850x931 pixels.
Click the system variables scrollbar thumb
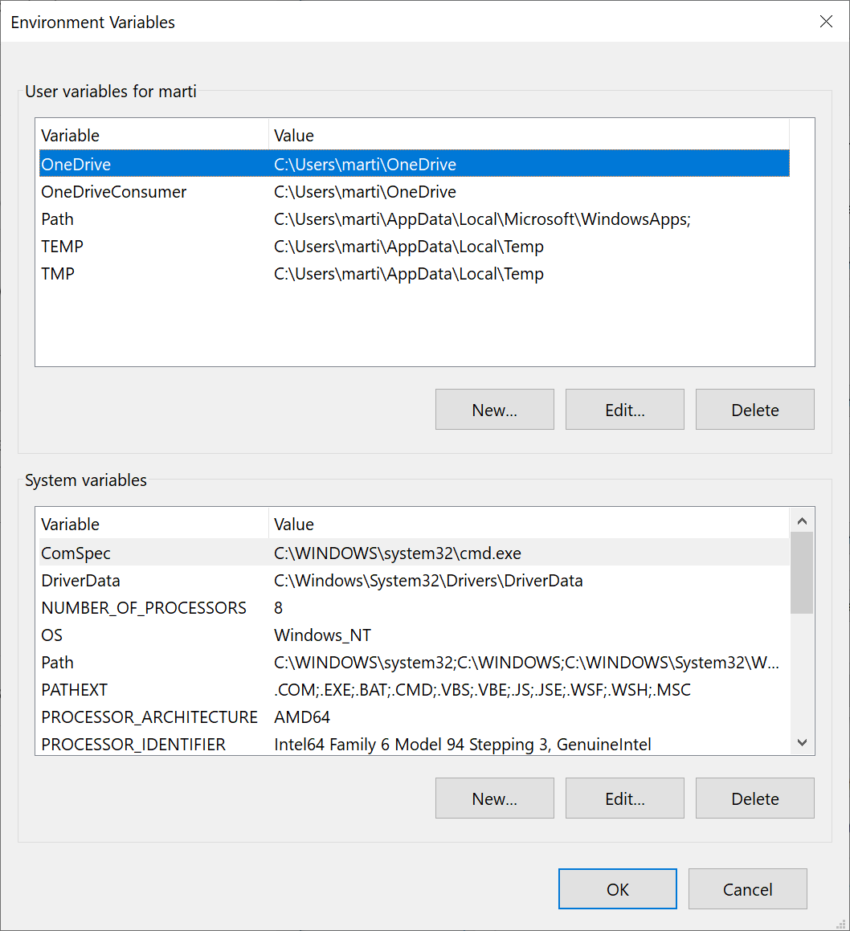point(801,572)
